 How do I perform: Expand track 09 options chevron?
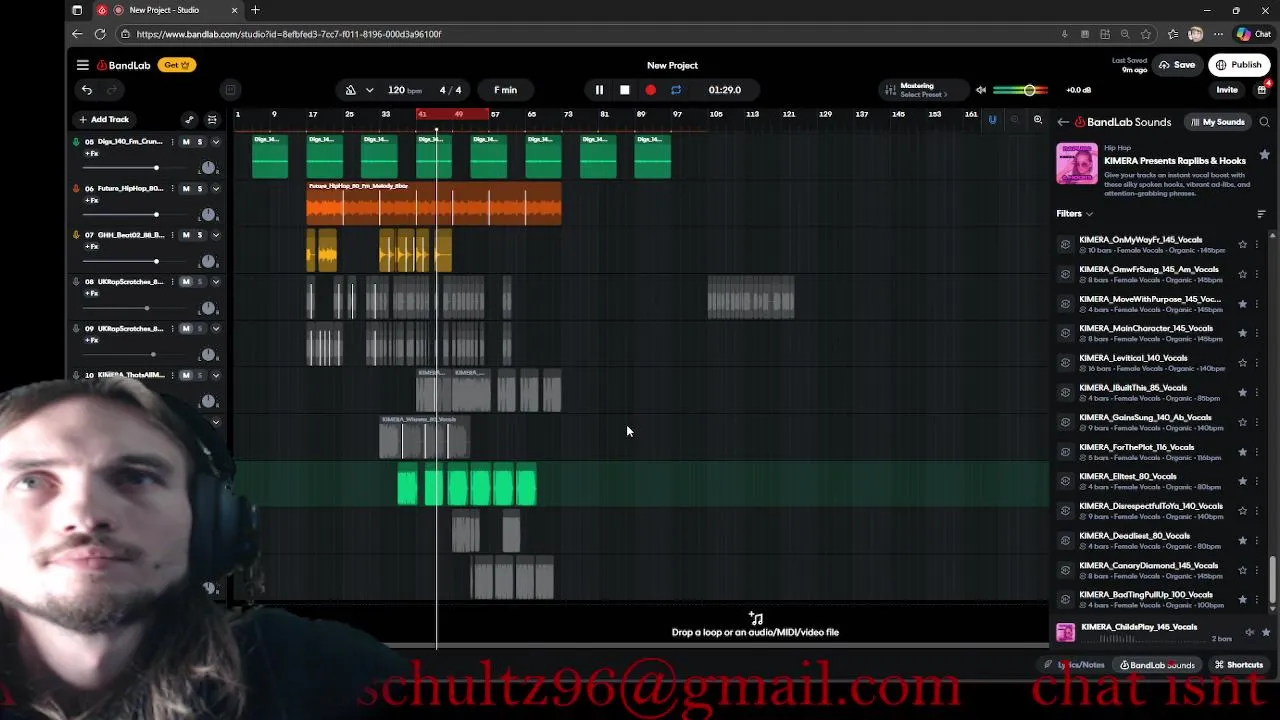[x=216, y=329]
